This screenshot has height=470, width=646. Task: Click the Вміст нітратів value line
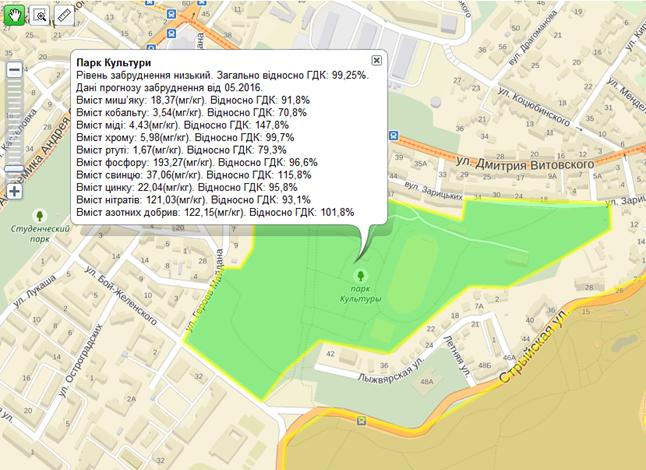click(x=194, y=200)
